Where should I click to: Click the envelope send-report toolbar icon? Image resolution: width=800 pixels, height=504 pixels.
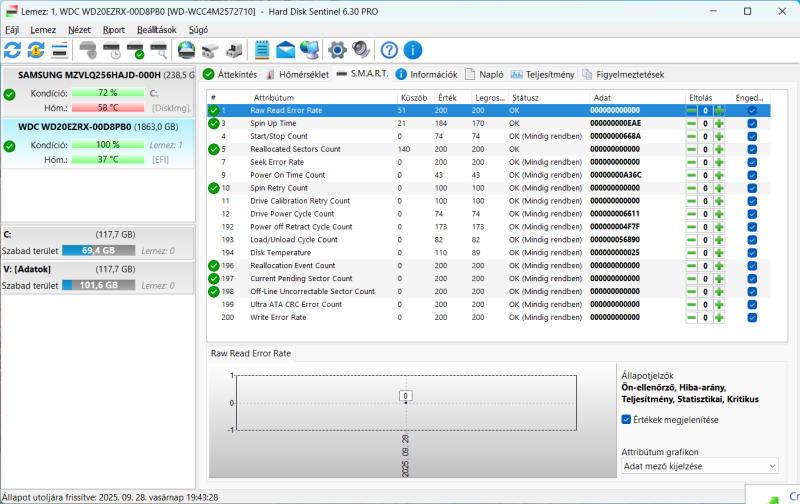click(x=286, y=50)
